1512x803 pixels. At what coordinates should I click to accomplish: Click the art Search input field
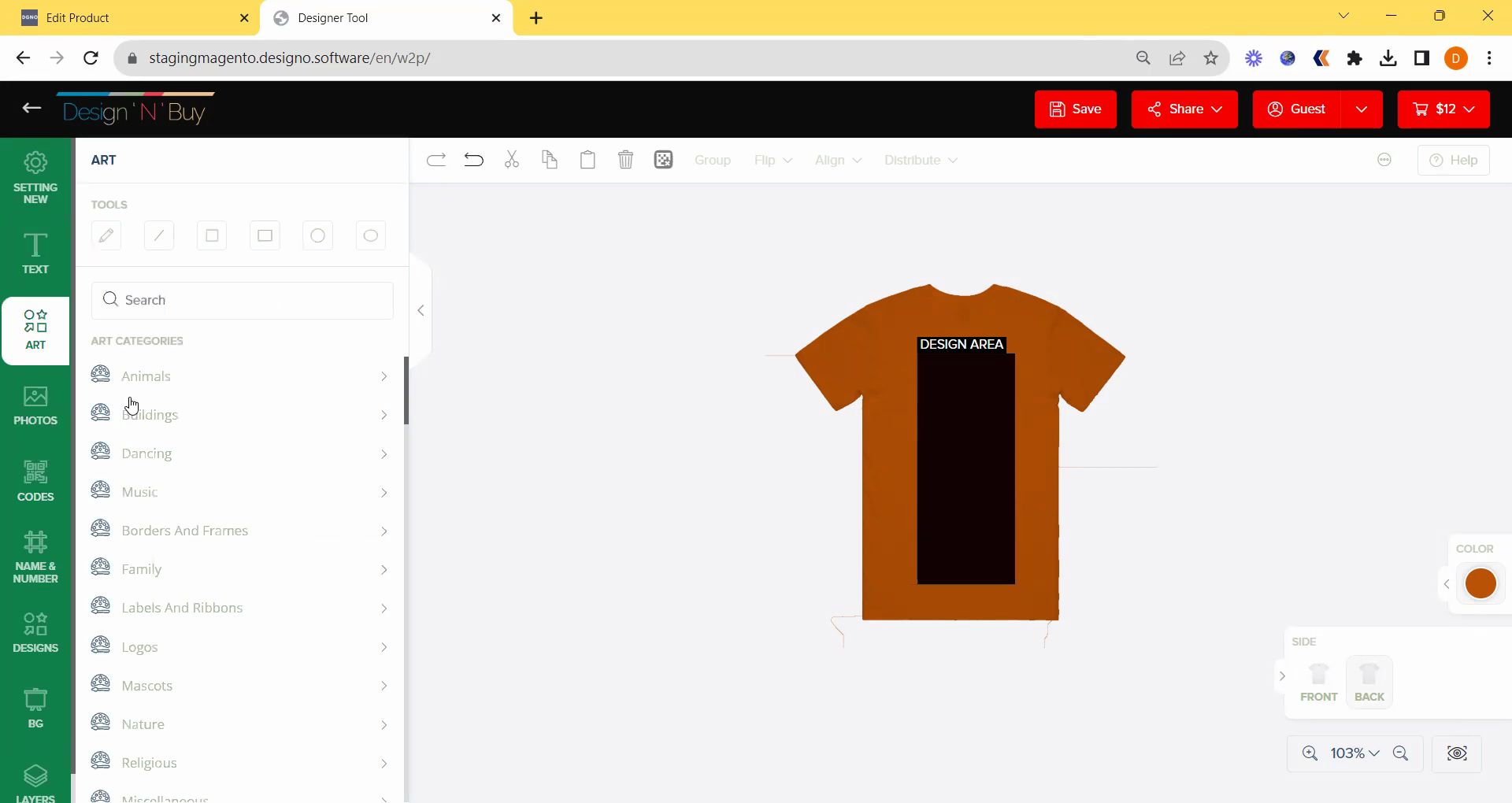coord(243,300)
